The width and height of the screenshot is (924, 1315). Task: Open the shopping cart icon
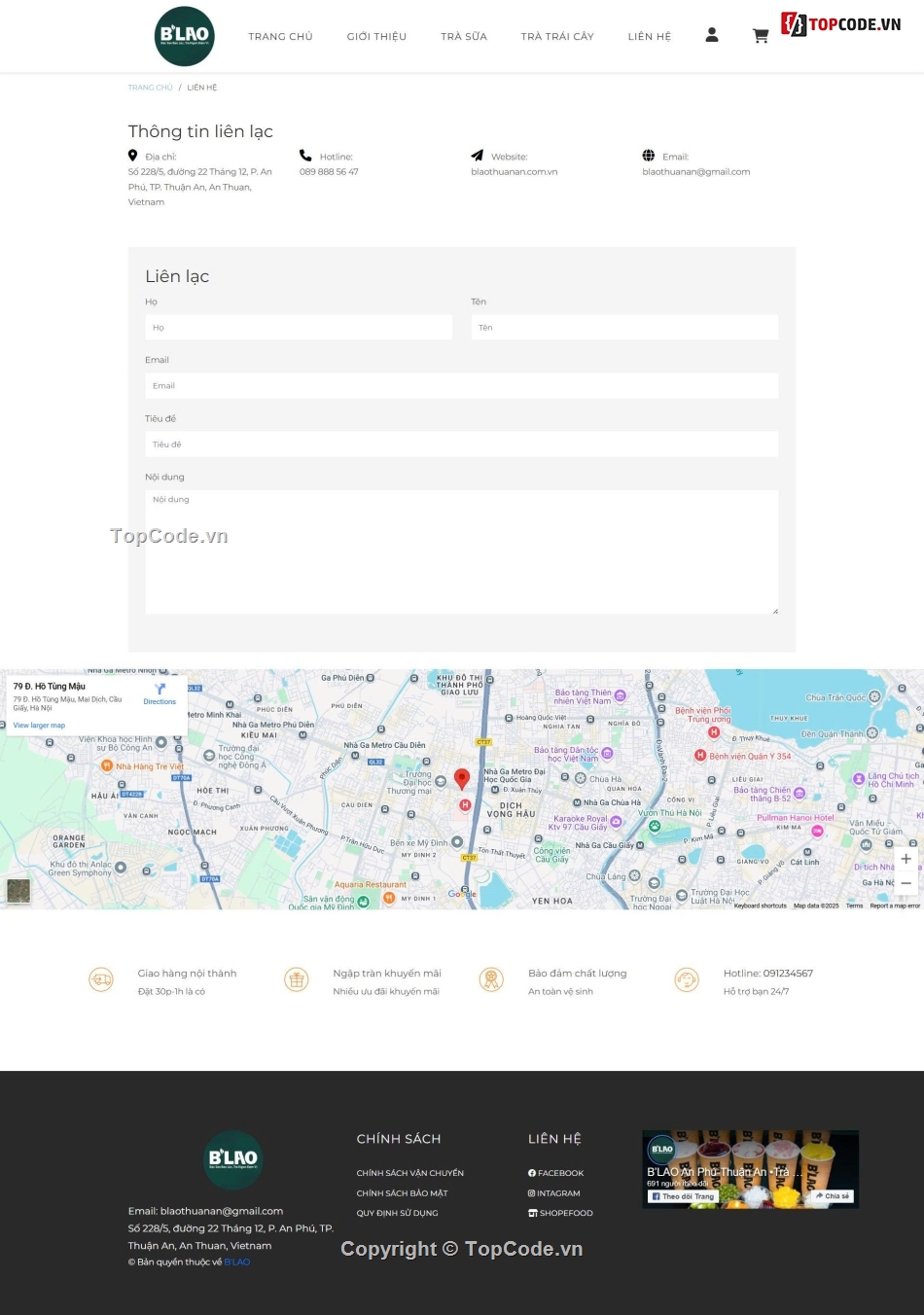tap(761, 36)
